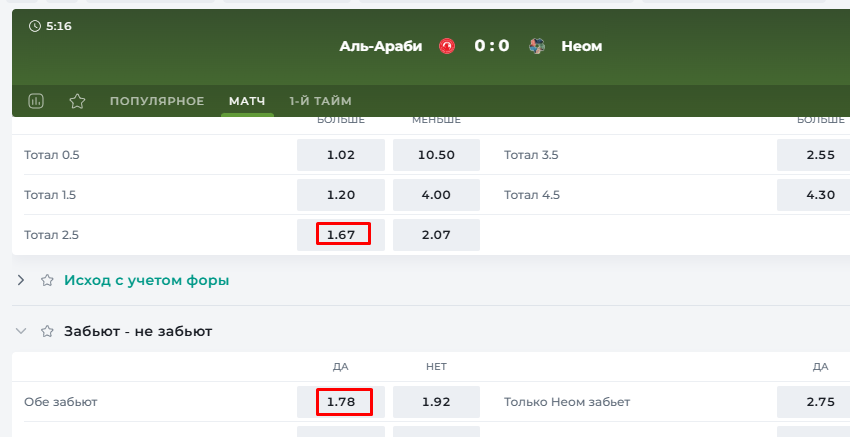
Task: Choose Обе забьют Нет at 1.92
Action: pyautogui.click(x=436, y=402)
